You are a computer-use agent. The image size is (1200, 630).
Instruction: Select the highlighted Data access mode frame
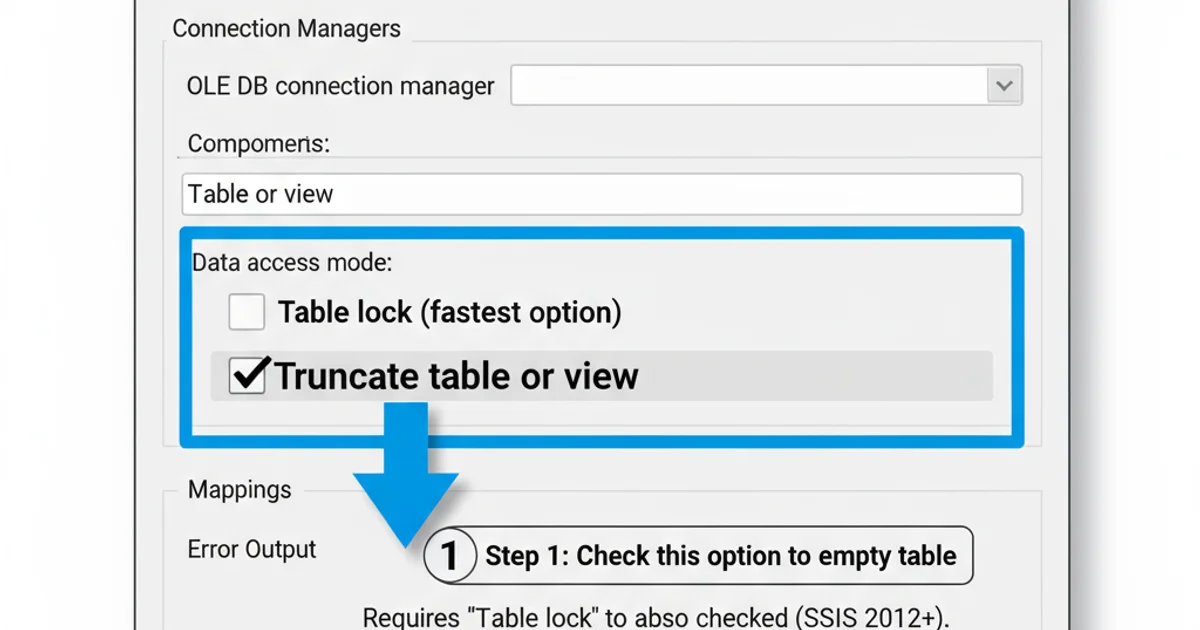click(600, 335)
